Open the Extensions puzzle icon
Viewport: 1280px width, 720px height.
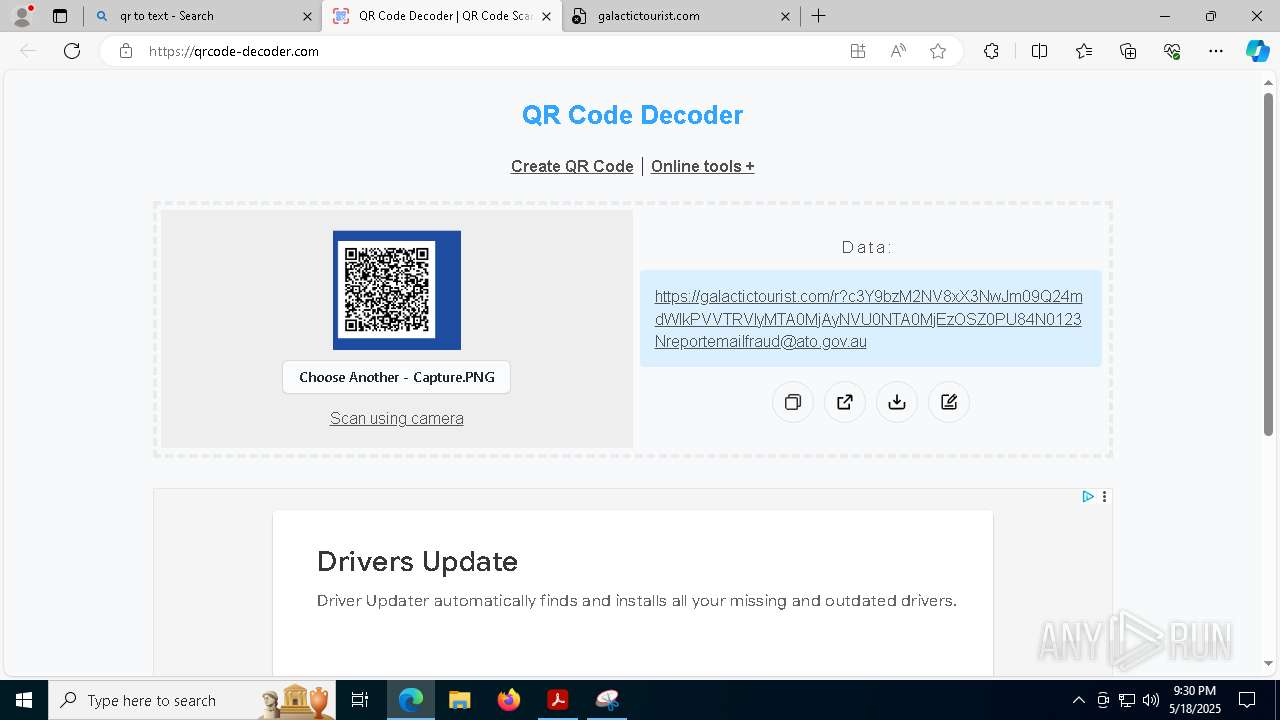click(991, 51)
